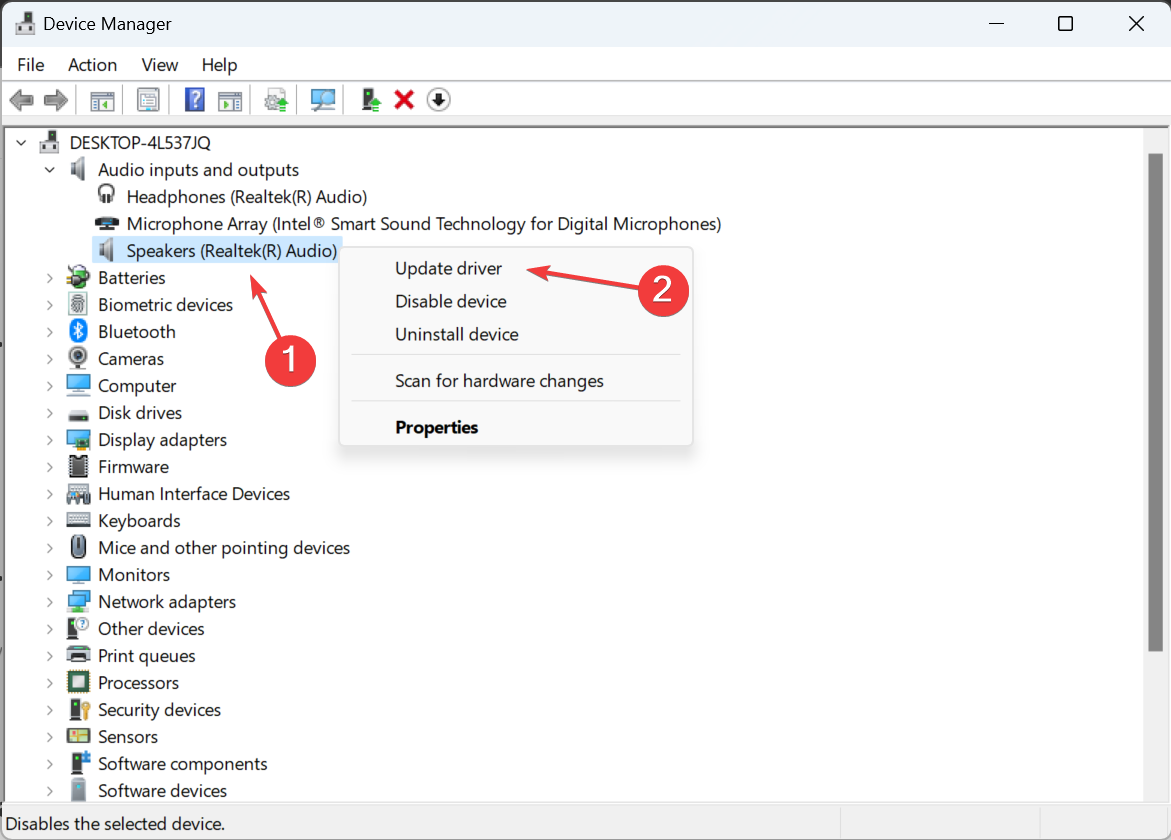Viewport: 1171px width, 840px height.
Task: Click the Network adapters icon
Action: 78,602
